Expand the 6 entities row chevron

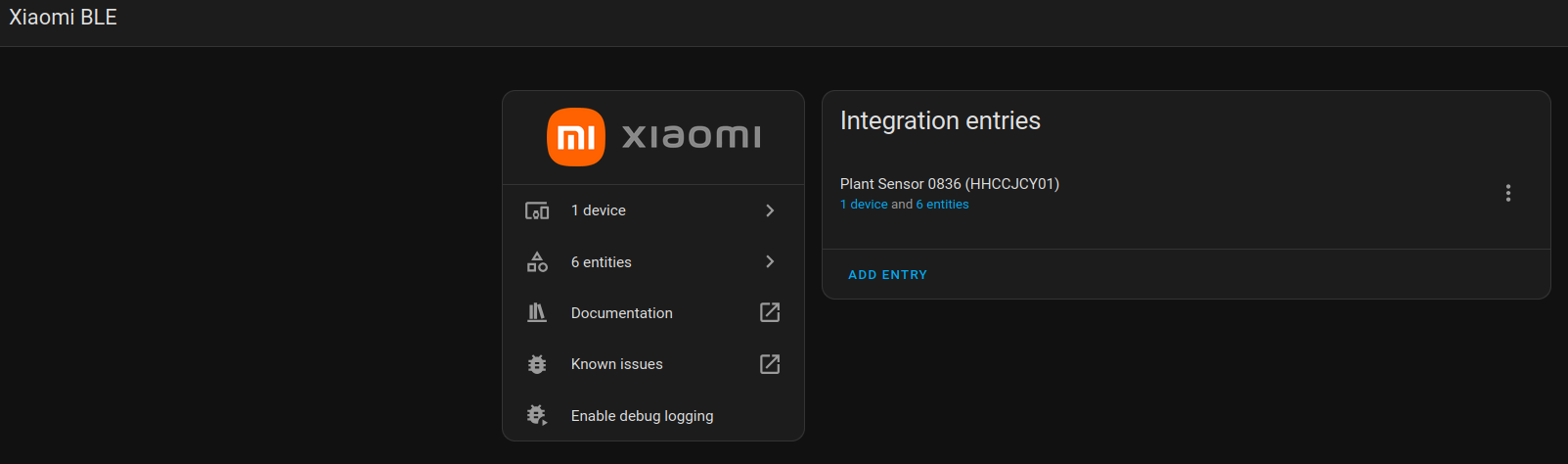pos(770,261)
